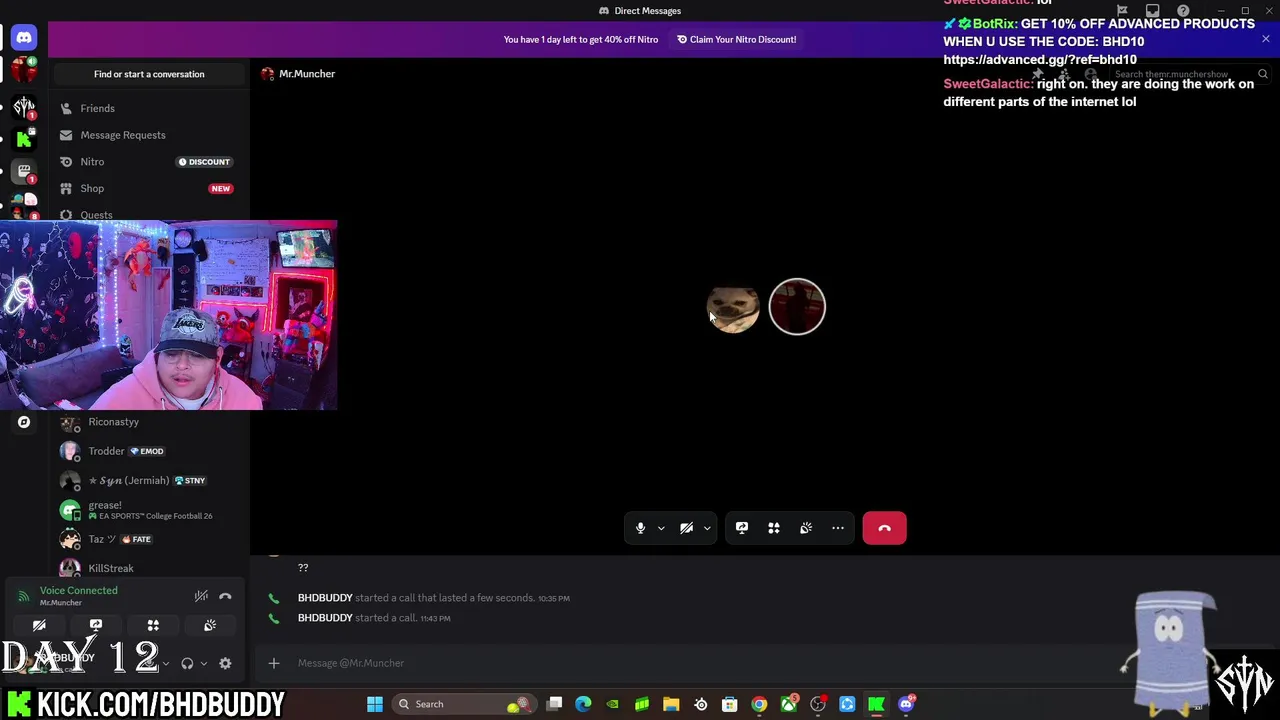Image resolution: width=1280 pixels, height=720 pixels.
Task: Click Voice Connected status text
Action: (x=78, y=590)
